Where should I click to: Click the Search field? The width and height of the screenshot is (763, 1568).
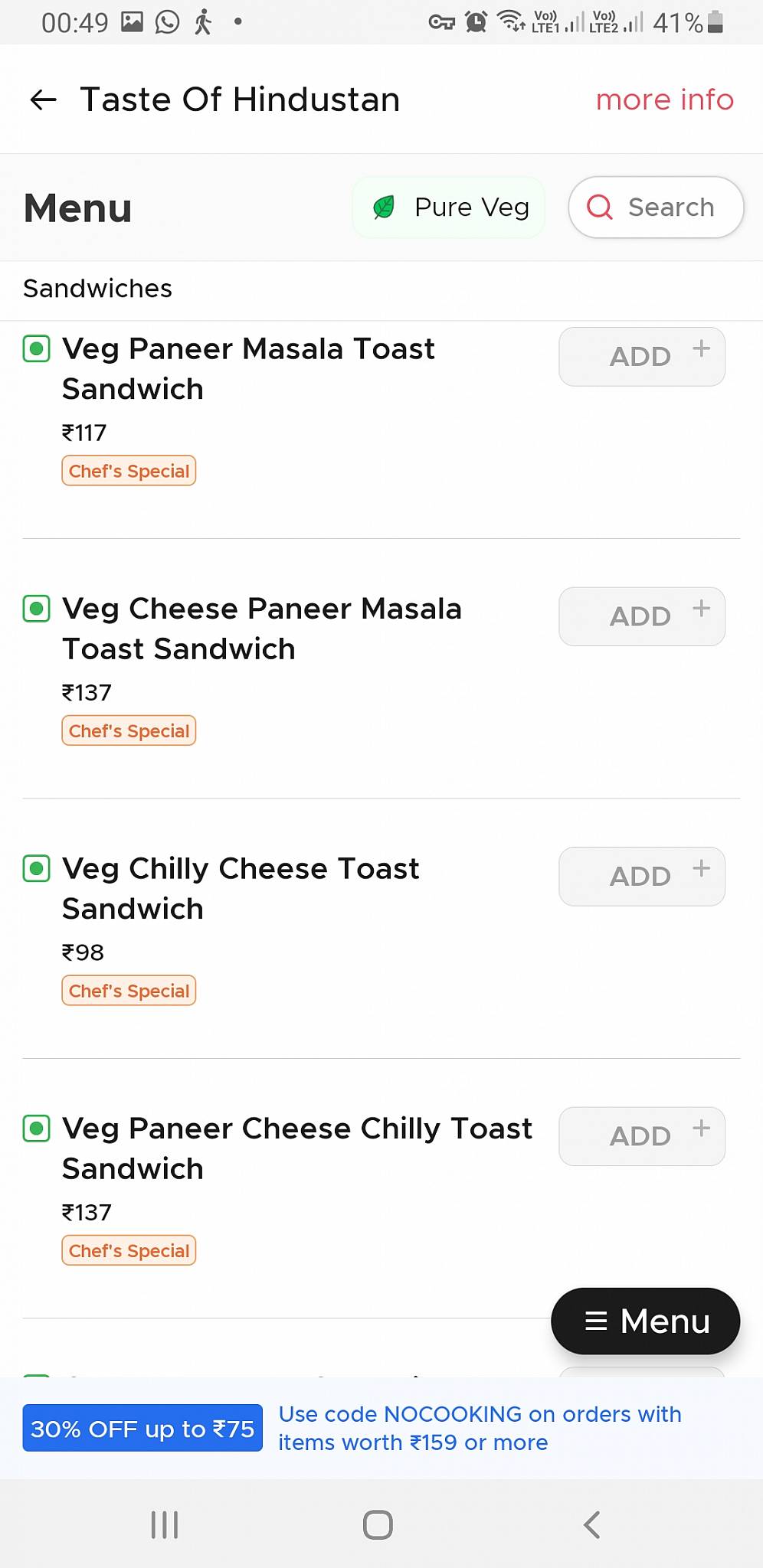[x=656, y=207]
